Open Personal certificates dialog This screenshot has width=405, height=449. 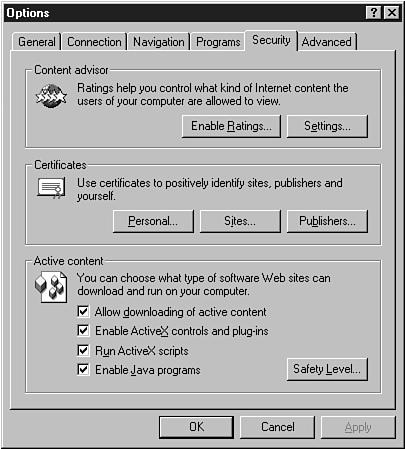point(153,221)
